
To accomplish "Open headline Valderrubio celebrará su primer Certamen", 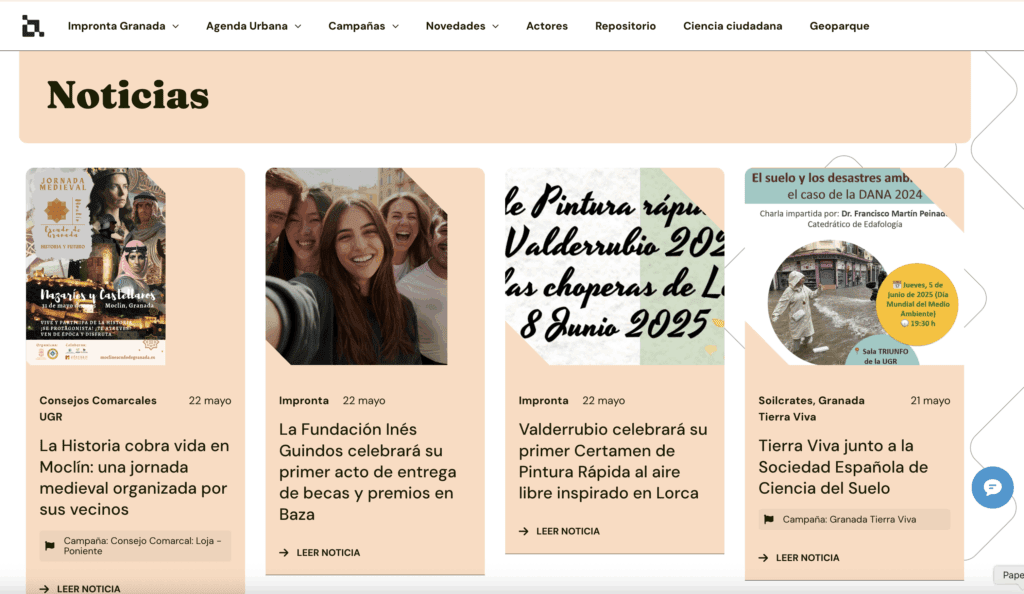I will pos(613,461).
